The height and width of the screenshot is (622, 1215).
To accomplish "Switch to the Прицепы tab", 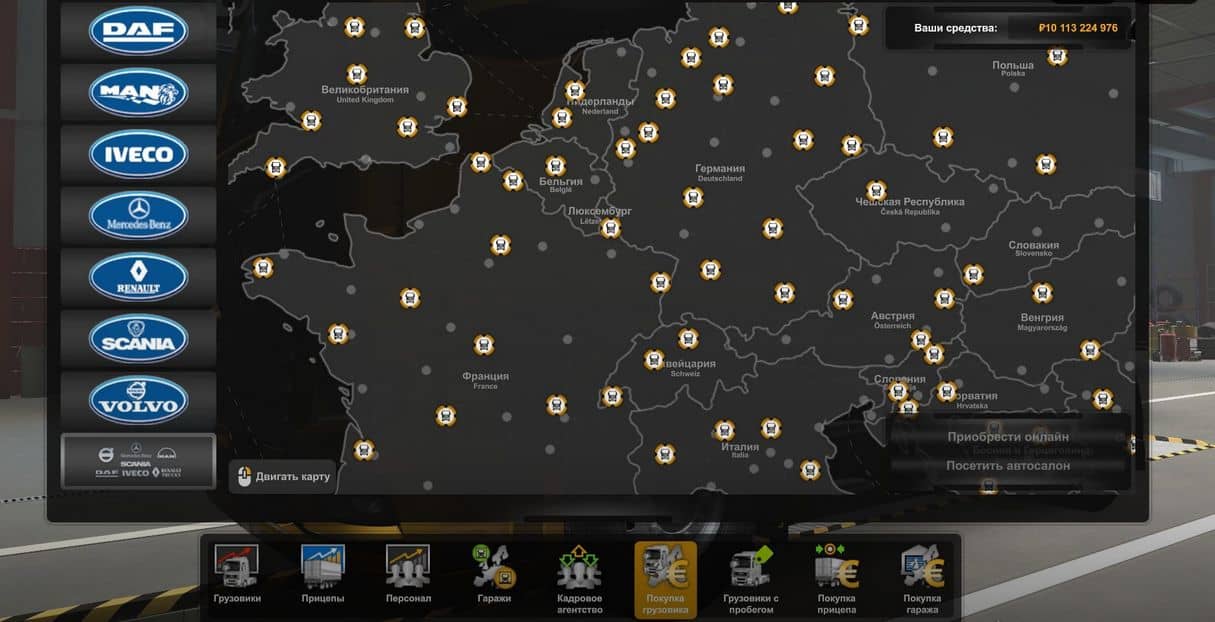I will (x=323, y=576).
